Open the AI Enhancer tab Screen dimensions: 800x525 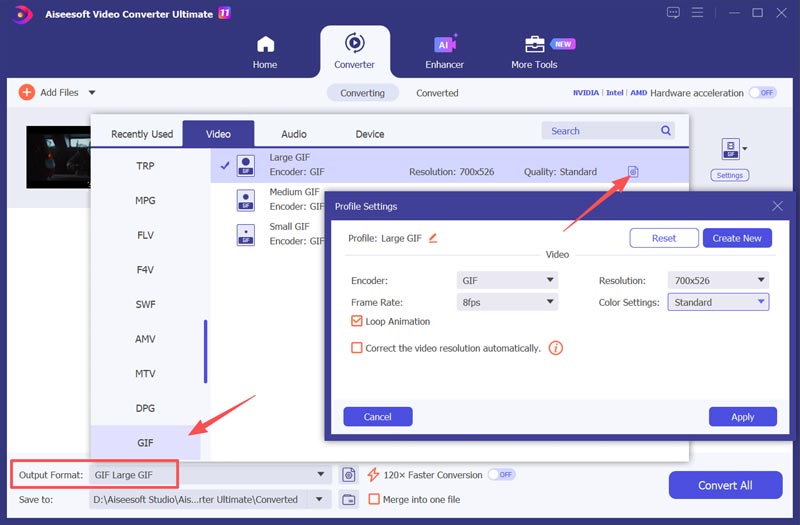pos(444,52)
